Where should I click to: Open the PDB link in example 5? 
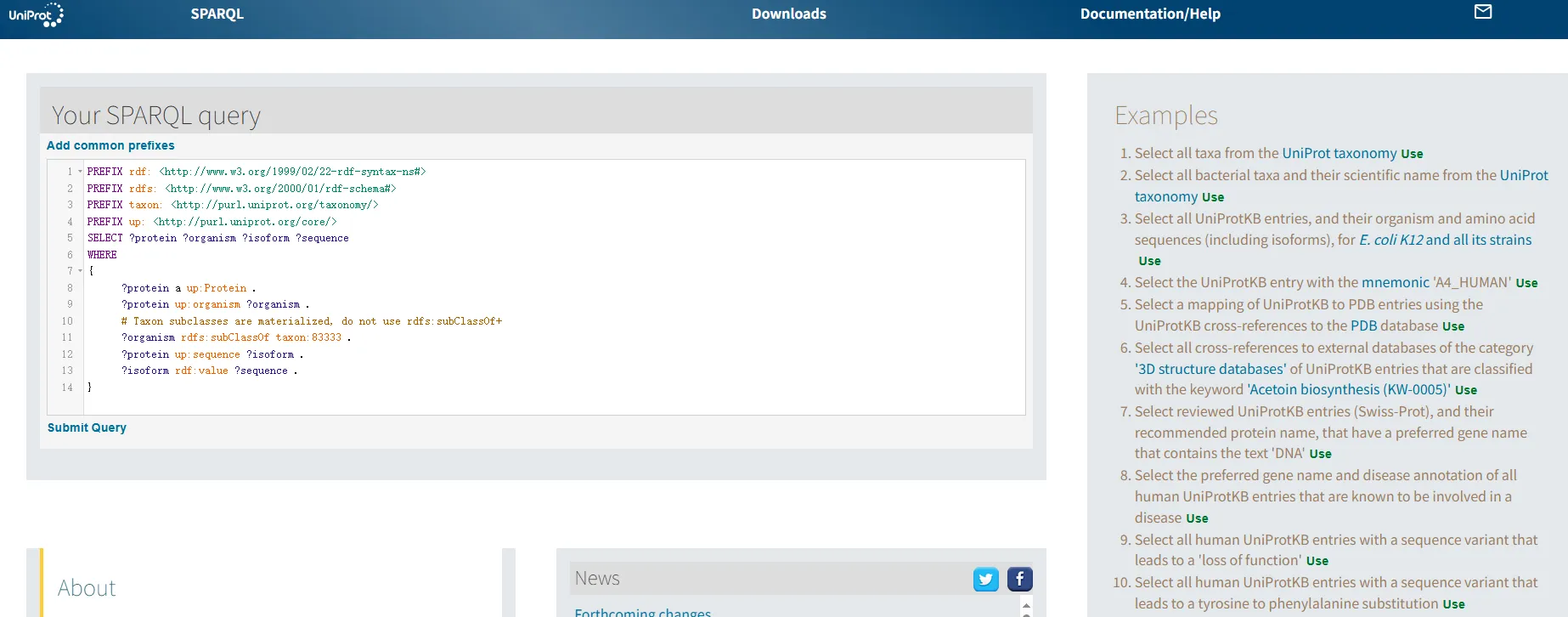click(x=1363, y=325)
